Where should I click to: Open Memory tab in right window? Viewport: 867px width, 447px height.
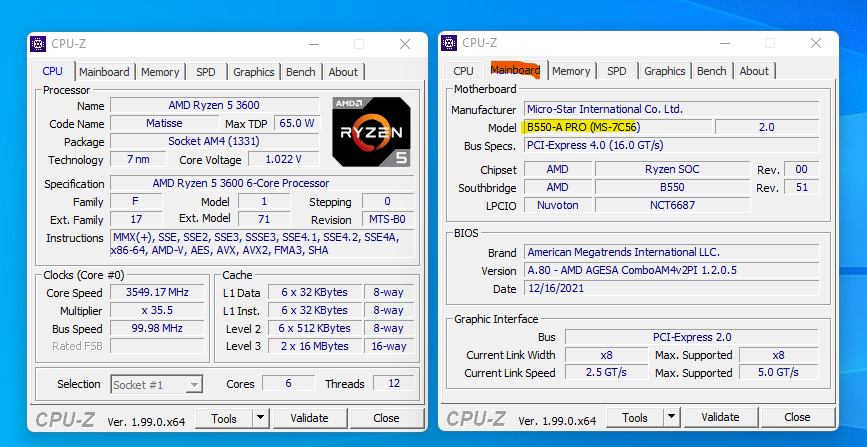pos(571,71)
